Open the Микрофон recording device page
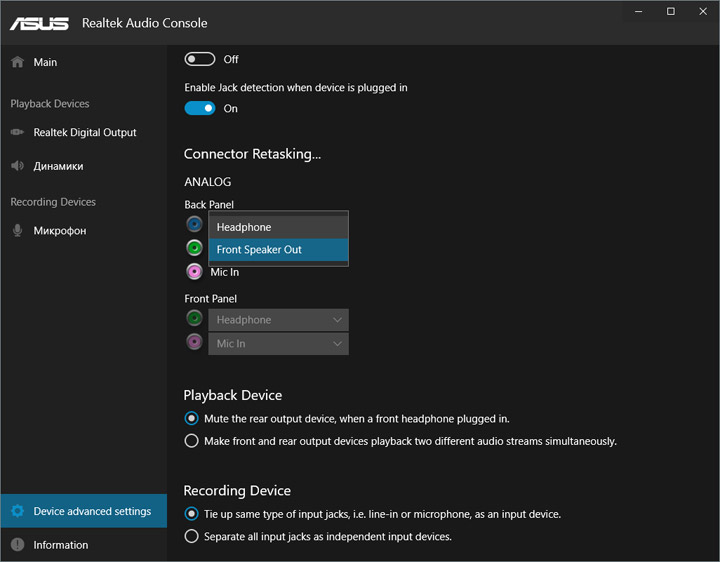This screenshot has width=720, height=562. pos(59,231)
